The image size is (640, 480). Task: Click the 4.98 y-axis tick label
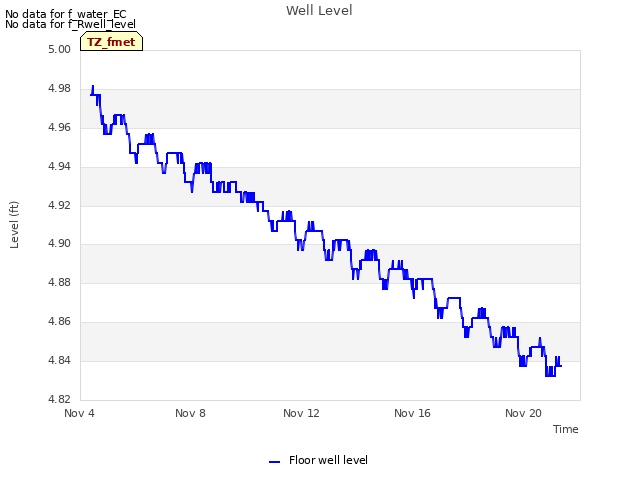59,89
